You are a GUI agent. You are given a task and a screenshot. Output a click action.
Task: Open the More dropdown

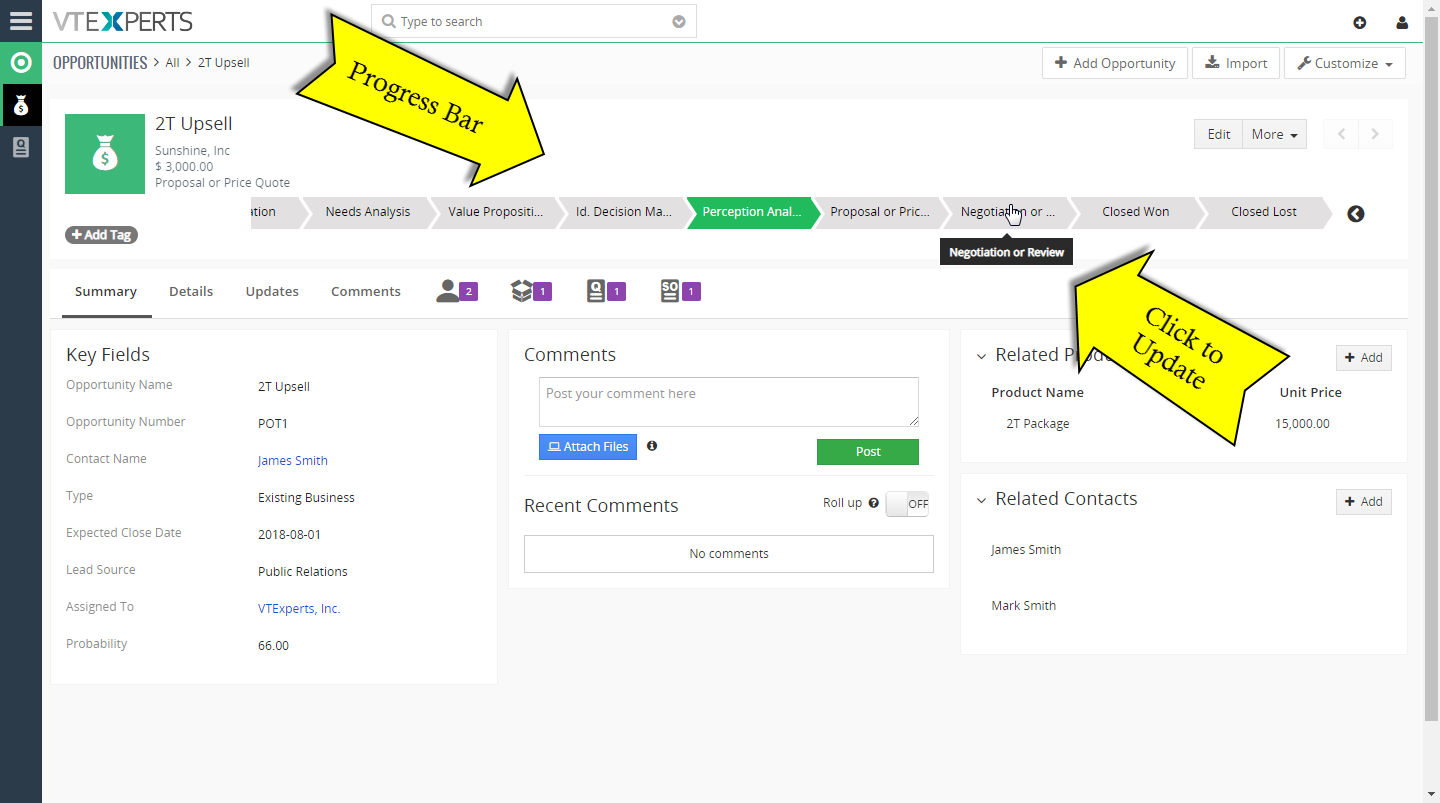1274,134
